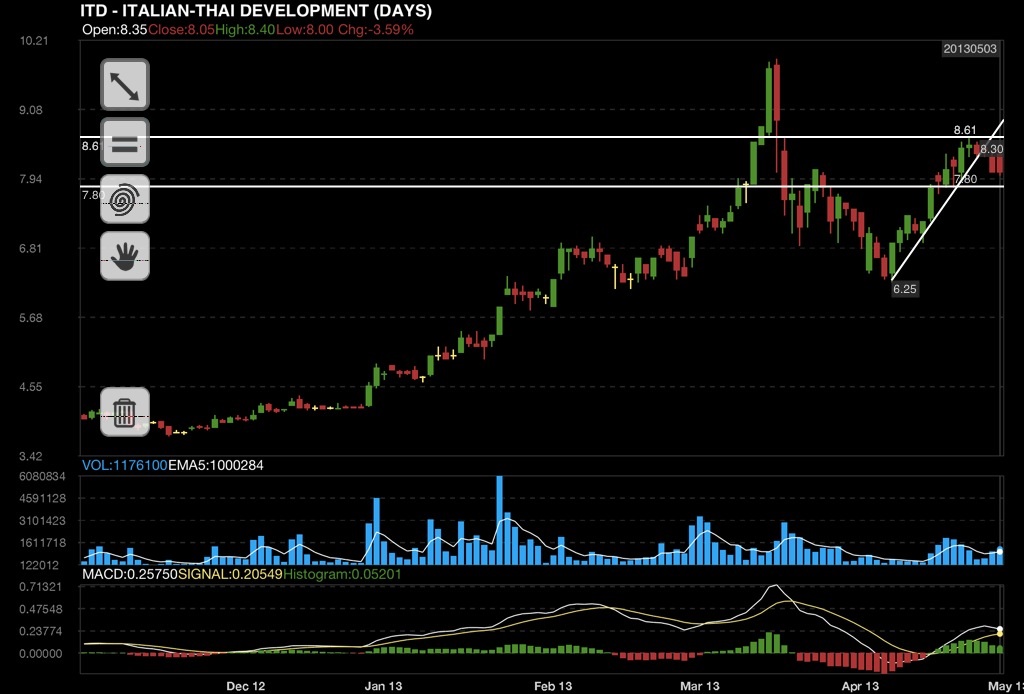
Task: Select the hand pan tool
Action: click(125, 256)
